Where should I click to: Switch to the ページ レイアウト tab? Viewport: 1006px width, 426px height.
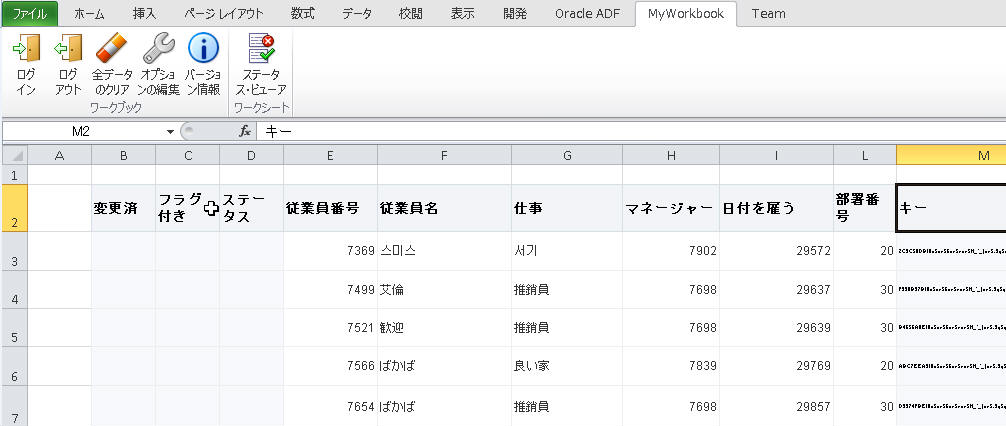point(223,13)
